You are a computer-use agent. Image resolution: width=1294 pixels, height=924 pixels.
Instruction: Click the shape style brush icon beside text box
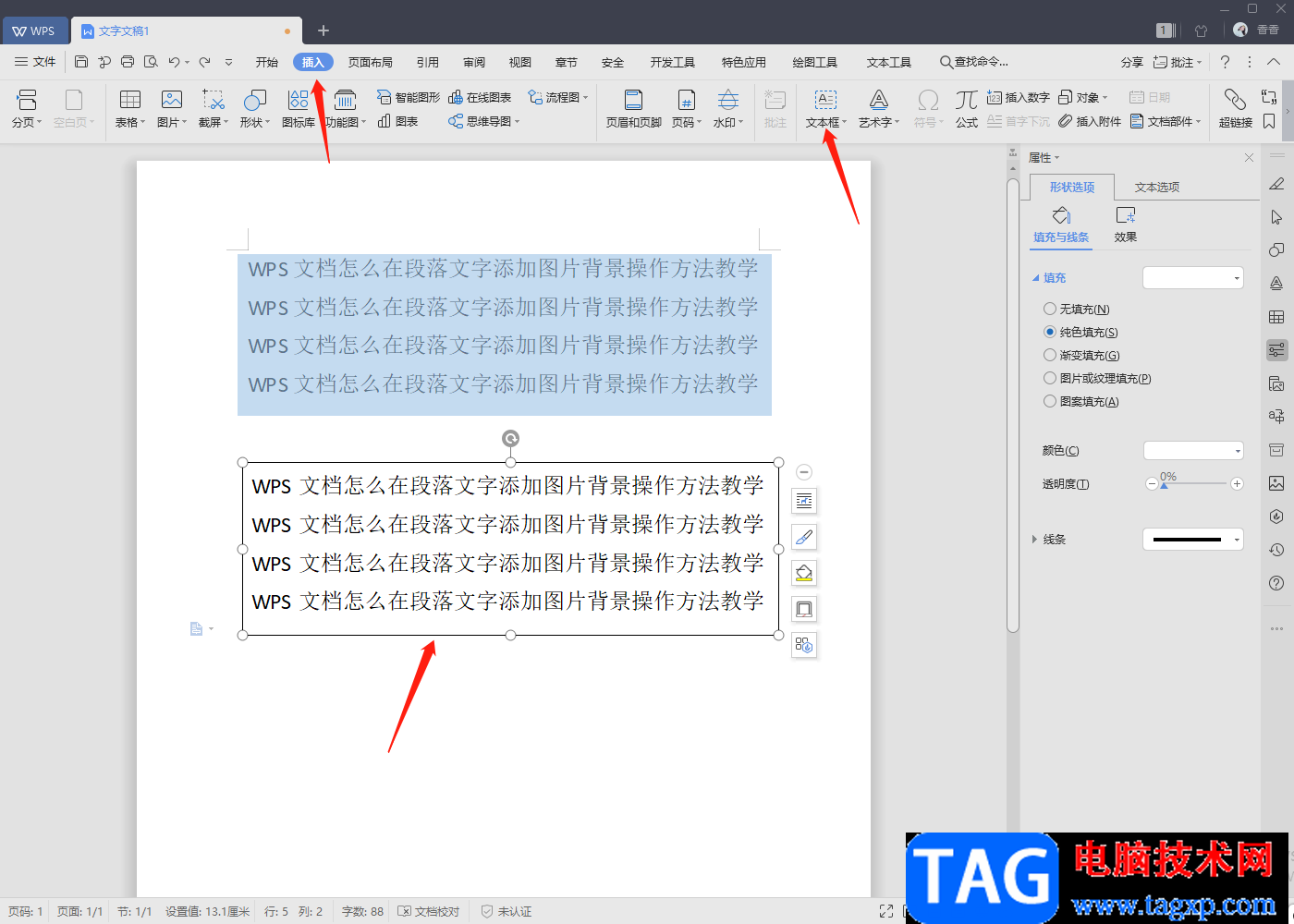click(x=804, y=537)
